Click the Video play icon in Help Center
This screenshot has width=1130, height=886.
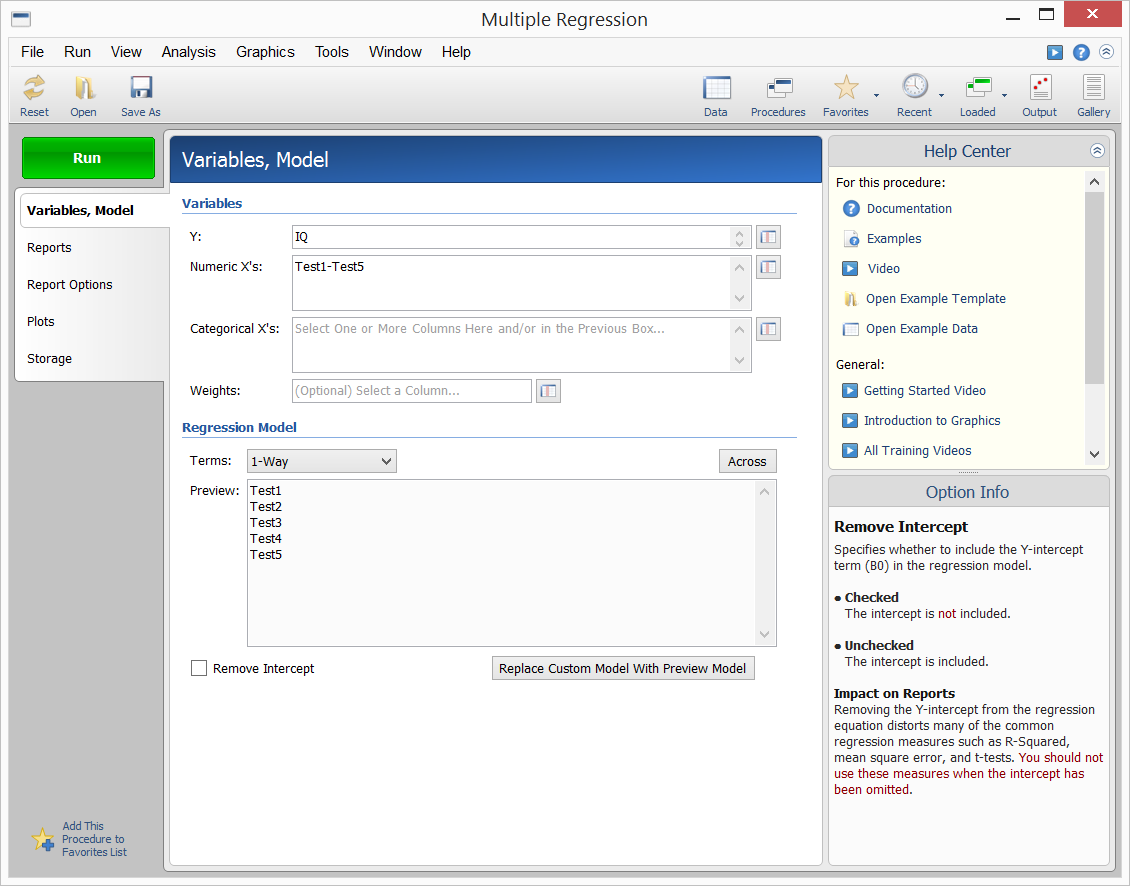click(x=850, y=269)
